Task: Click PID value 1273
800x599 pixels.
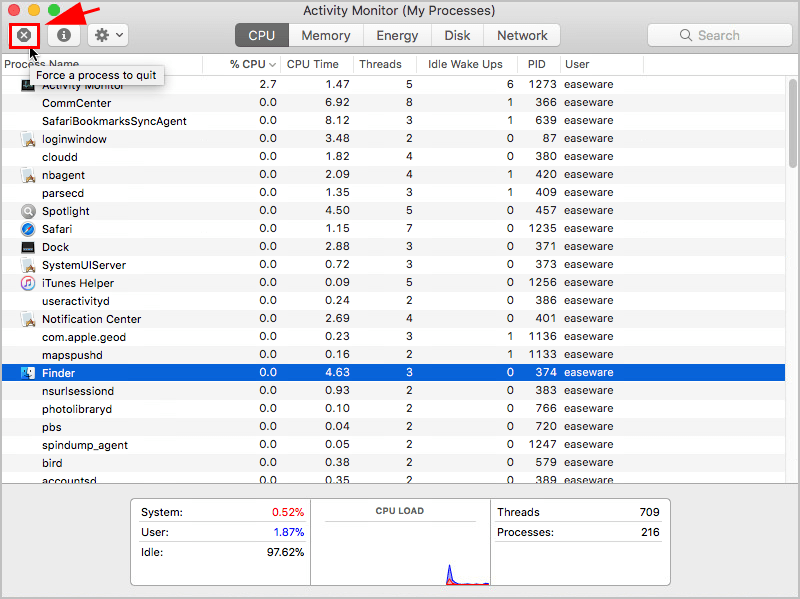Action: coord(542,84)
